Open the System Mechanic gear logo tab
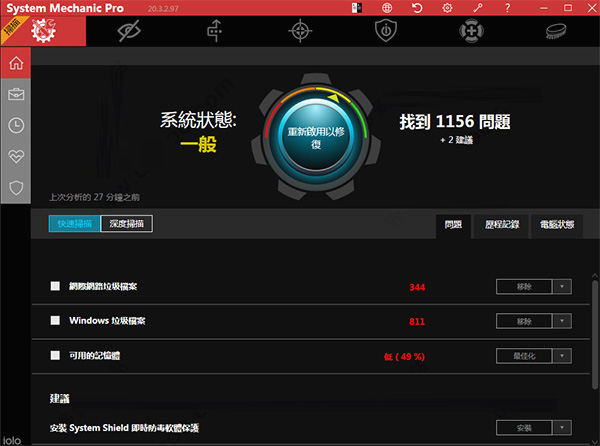Image resolution: width=600 pixels, height=446 pixels. point(43,31)
